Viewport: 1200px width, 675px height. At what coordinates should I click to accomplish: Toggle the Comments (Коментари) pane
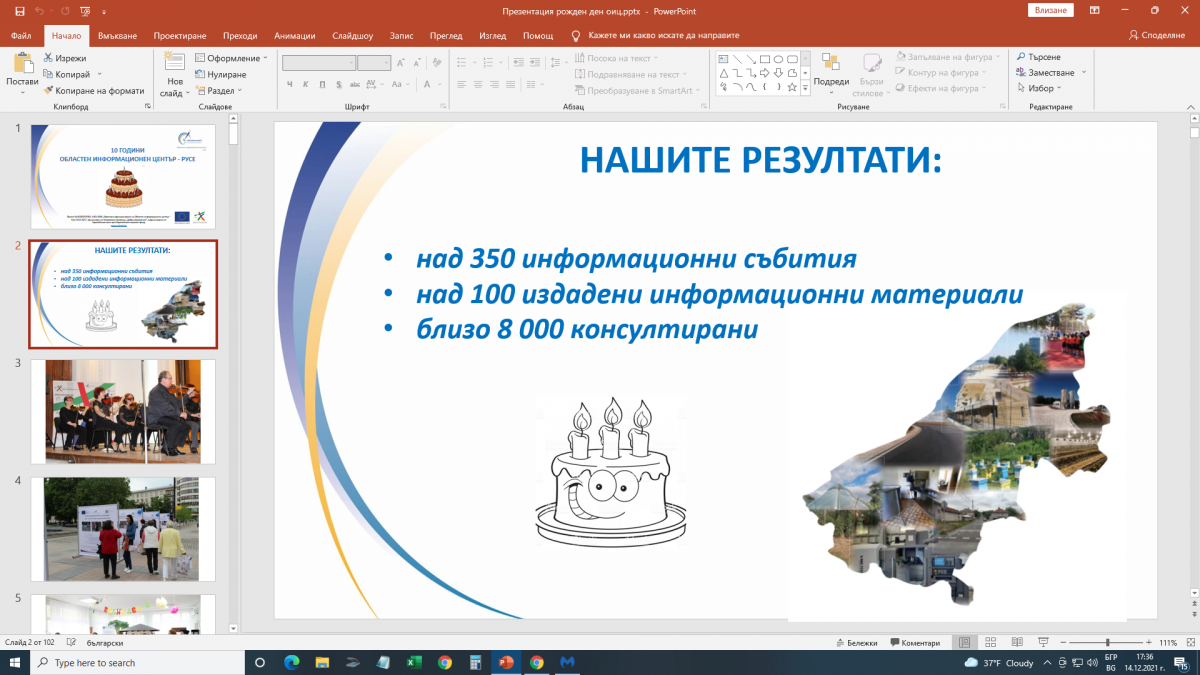coord(914,643)
